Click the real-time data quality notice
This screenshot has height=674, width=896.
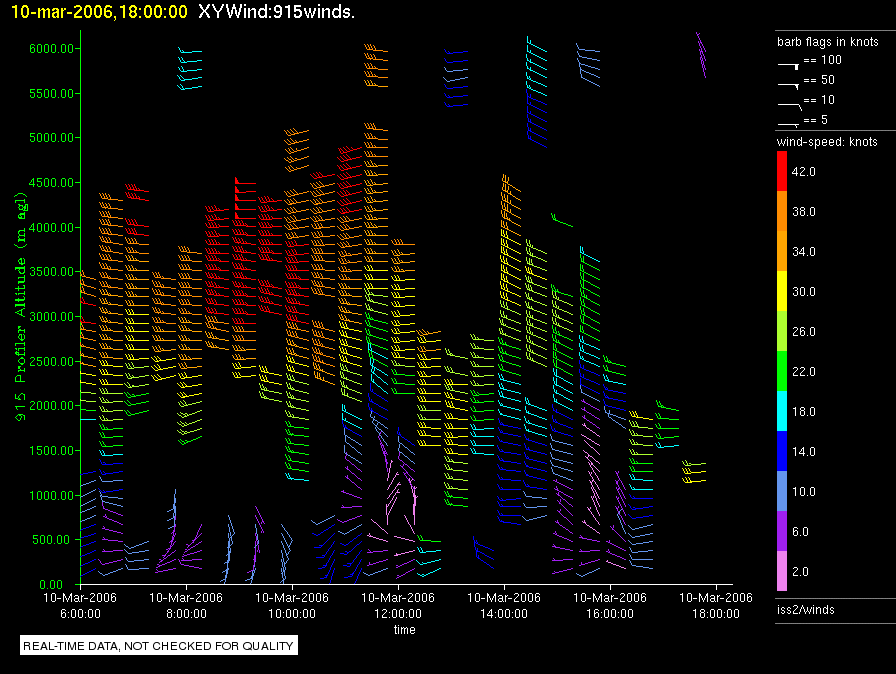pos(159,645)
